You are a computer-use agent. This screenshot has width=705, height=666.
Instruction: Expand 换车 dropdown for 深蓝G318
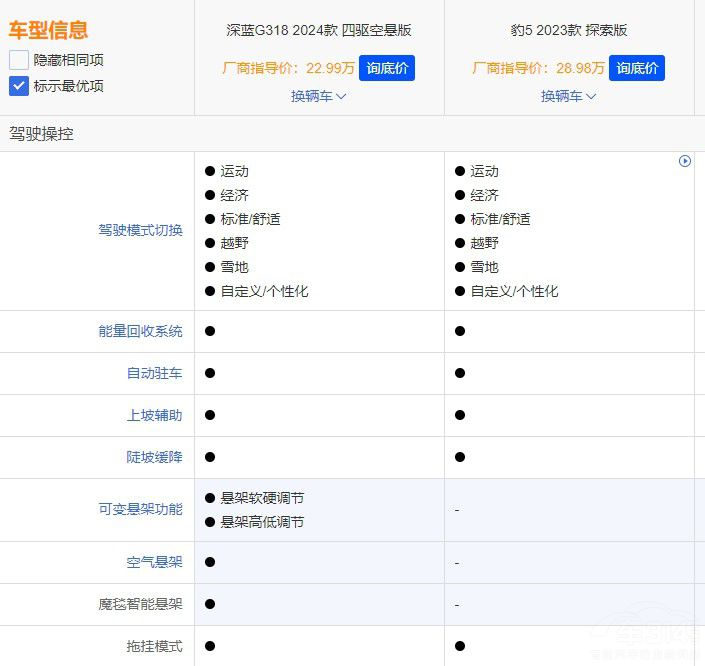319,96
